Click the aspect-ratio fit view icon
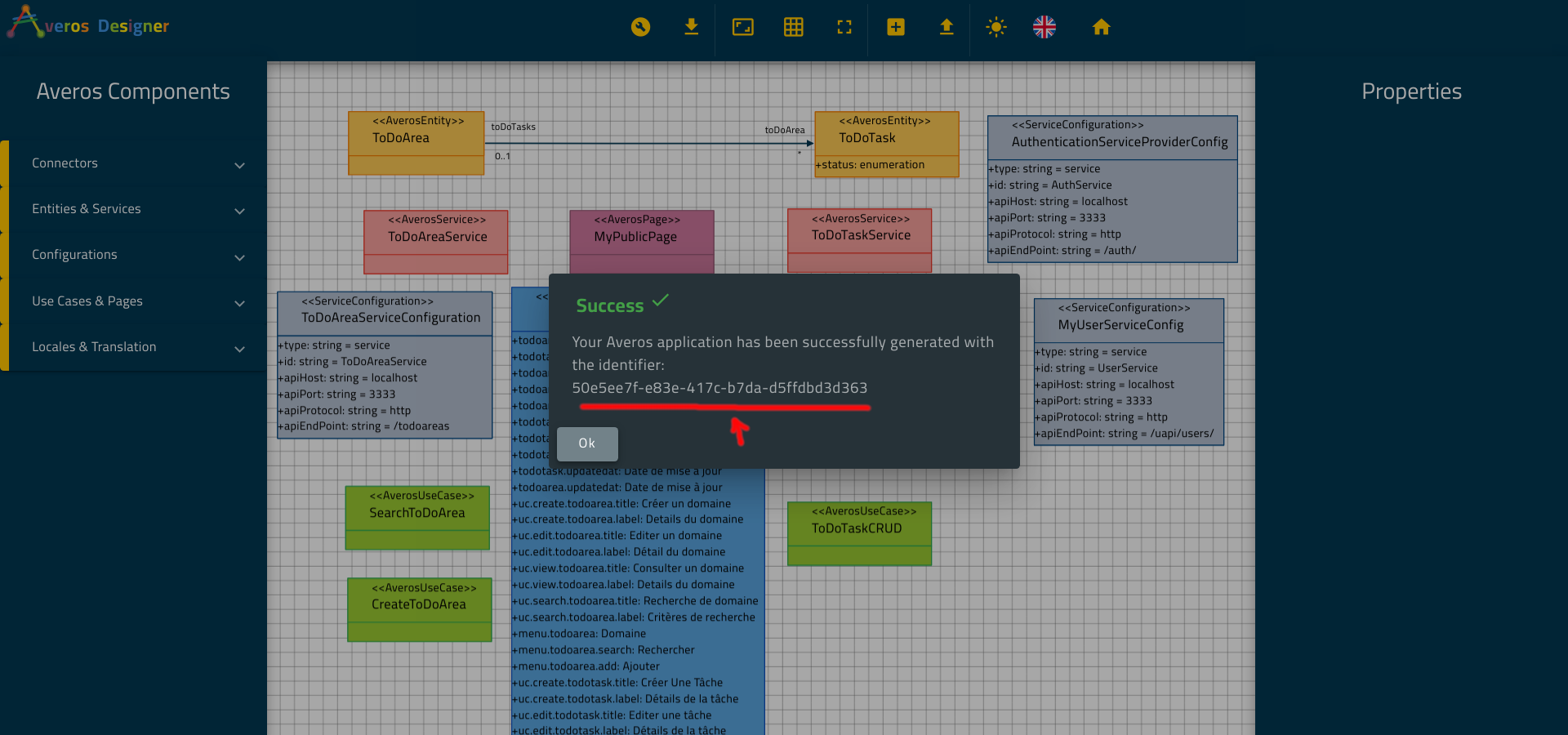1568x735 pixels. coord(742,27)
